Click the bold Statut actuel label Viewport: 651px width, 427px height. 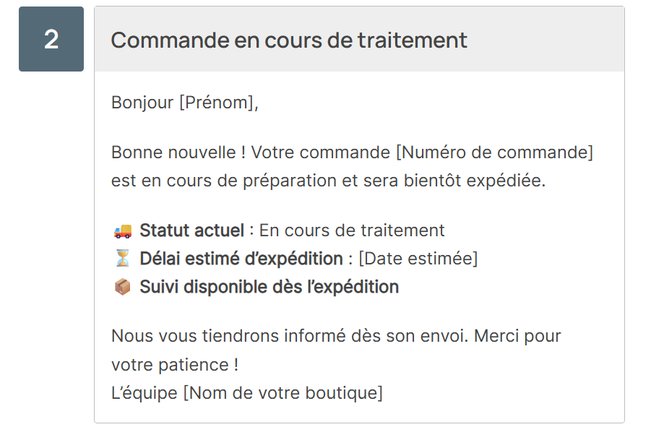coord(192,231)
